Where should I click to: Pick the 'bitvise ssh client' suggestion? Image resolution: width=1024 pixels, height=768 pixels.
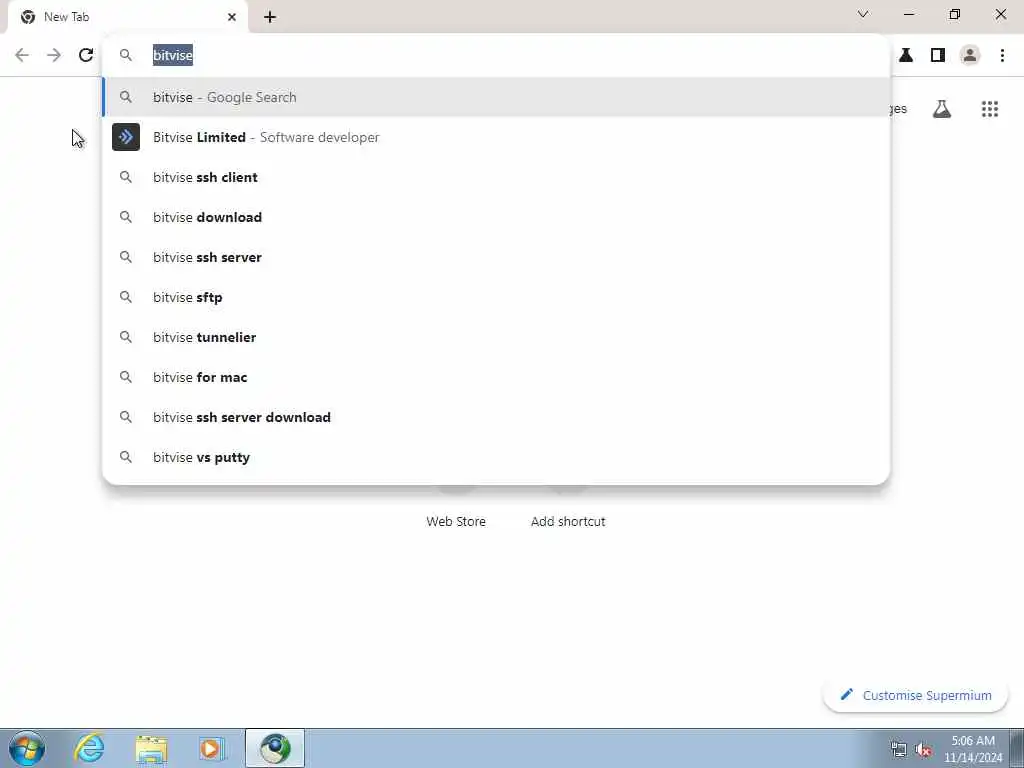tap(496, 177)
